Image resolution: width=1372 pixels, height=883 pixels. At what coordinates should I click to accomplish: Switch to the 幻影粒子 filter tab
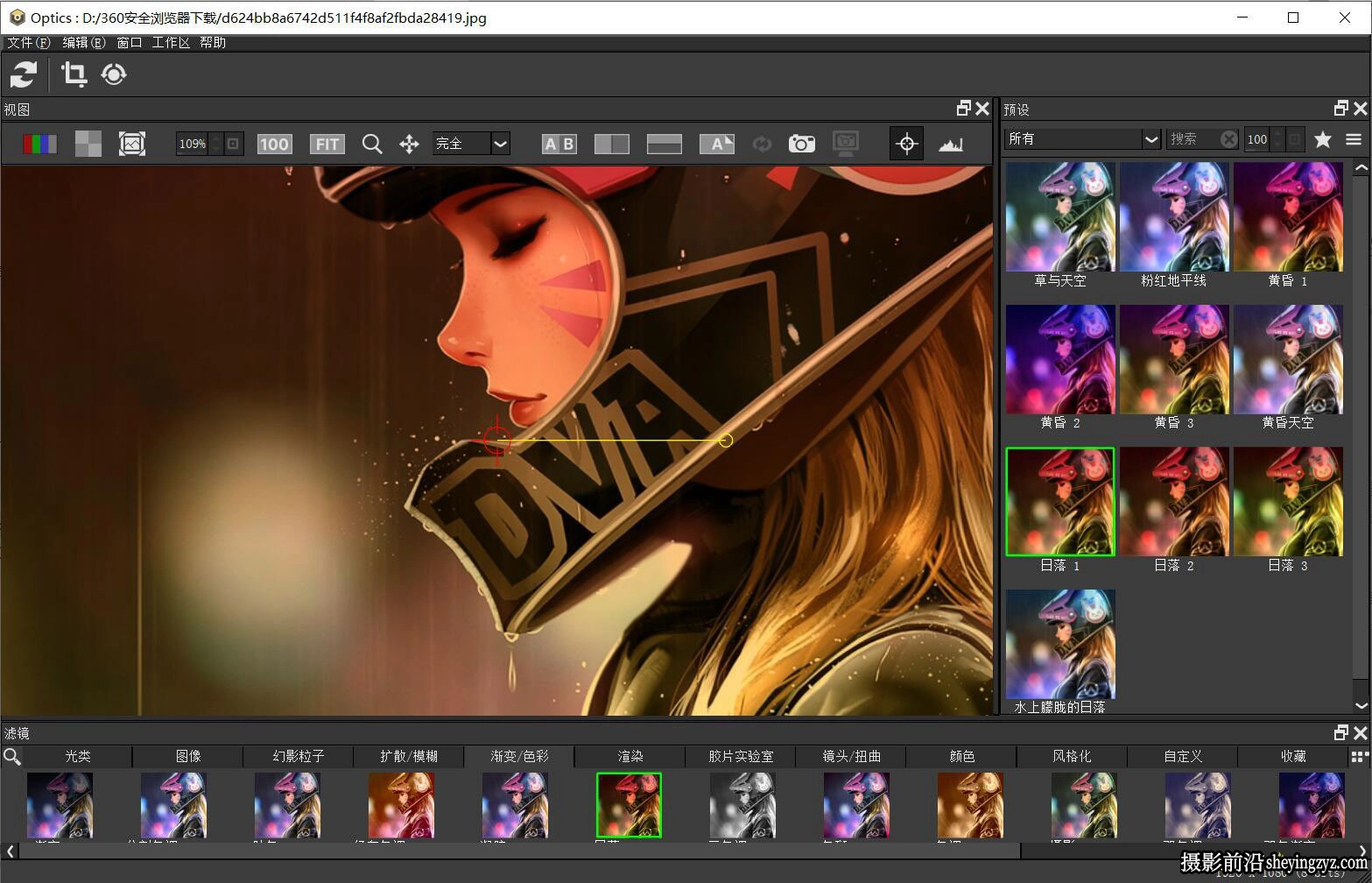pyautogui.click(x=299, y=756)
